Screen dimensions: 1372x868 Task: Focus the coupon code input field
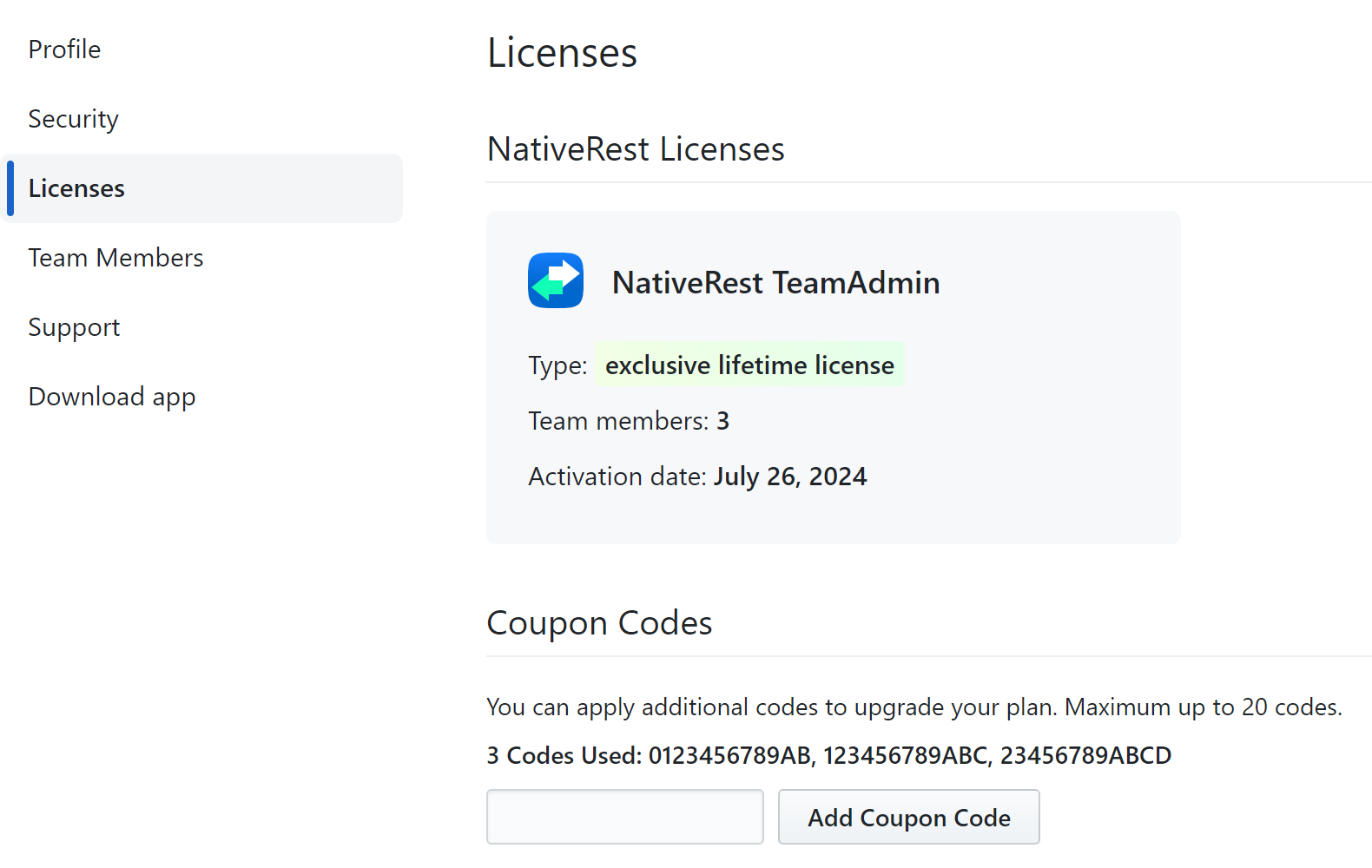[625, 817]
